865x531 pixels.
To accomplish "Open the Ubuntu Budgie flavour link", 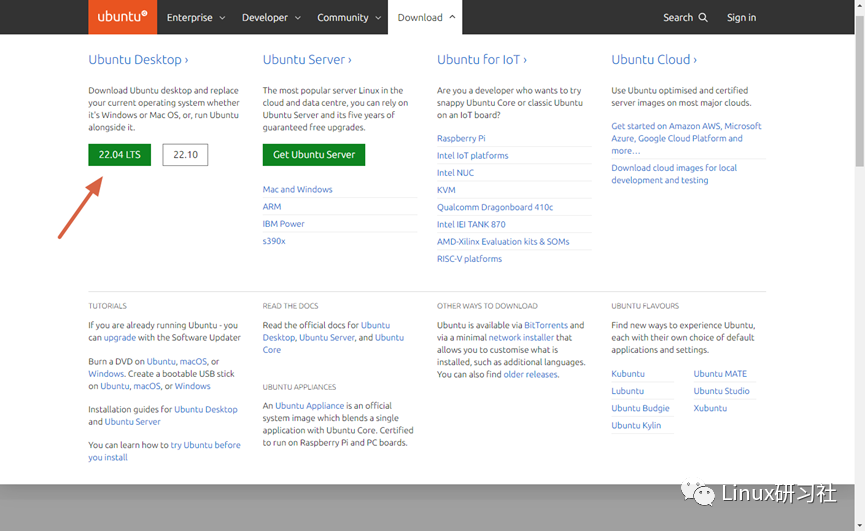I will point(640,407).
